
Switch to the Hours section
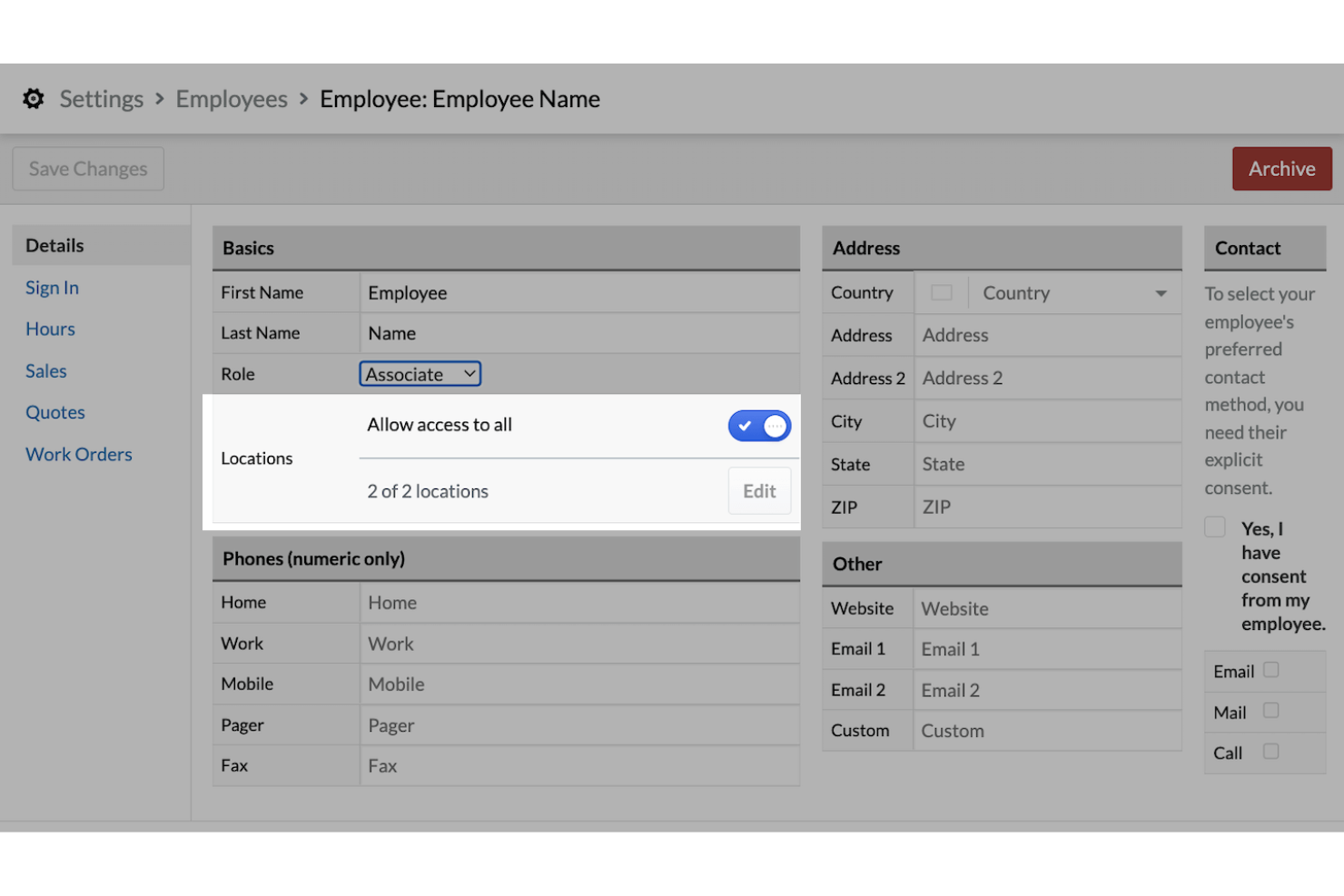click(50, 330)
